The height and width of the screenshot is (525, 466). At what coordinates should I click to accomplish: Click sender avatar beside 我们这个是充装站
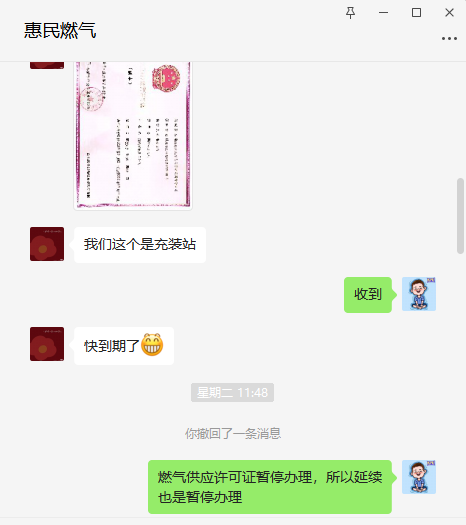tap(47, 244)
